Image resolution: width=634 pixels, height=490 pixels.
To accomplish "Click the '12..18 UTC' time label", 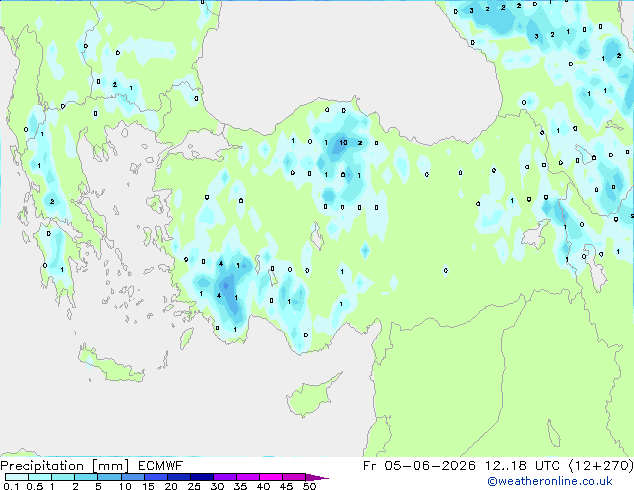I will 522,466.
